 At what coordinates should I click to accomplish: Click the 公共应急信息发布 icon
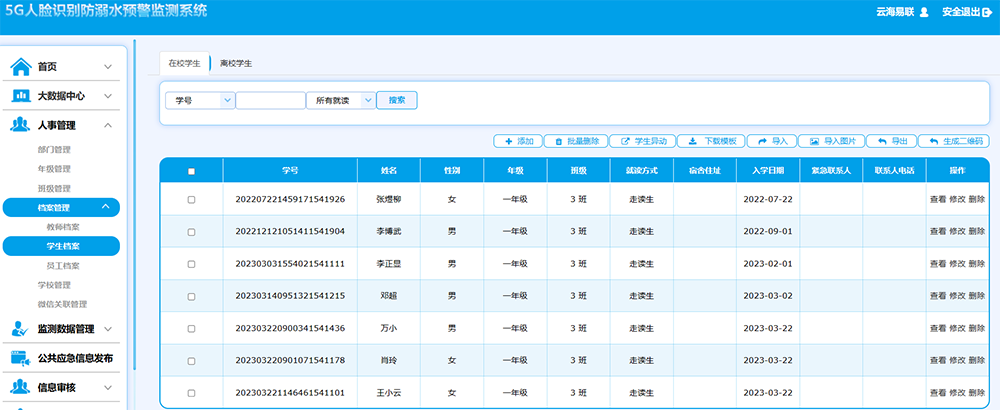[20, 358]
